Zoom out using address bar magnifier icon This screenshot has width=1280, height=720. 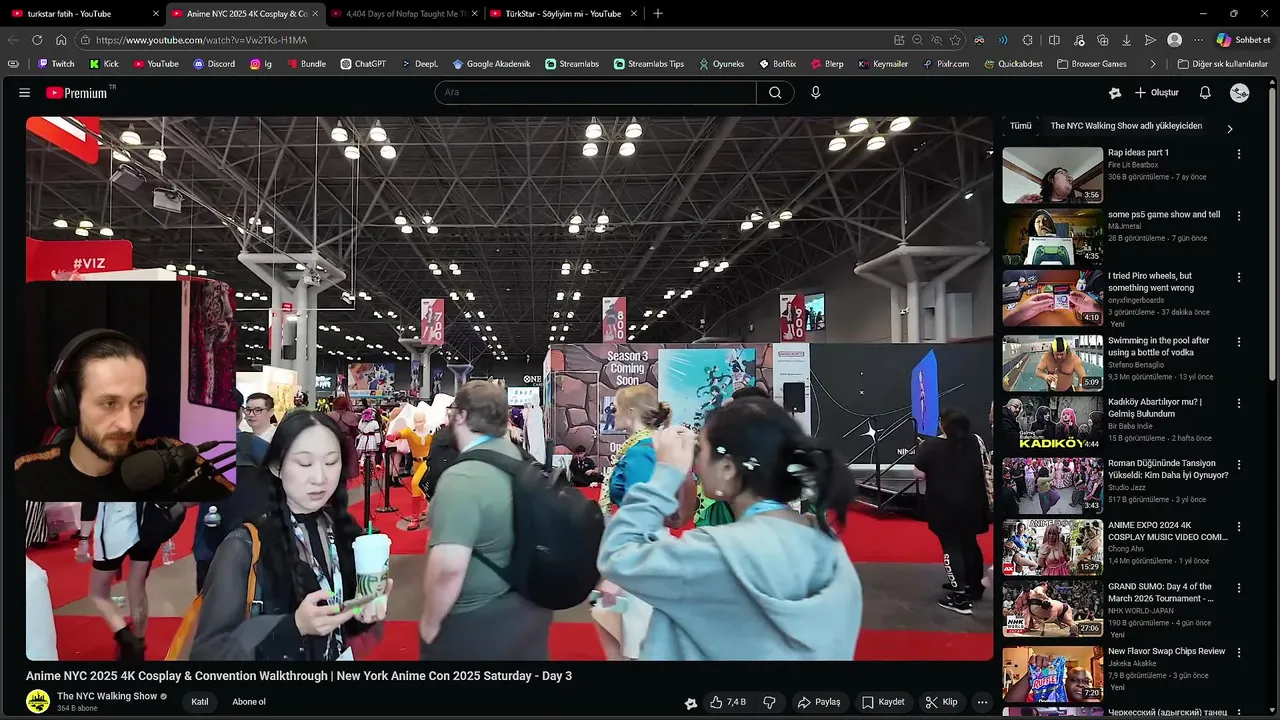coord(917,40)
